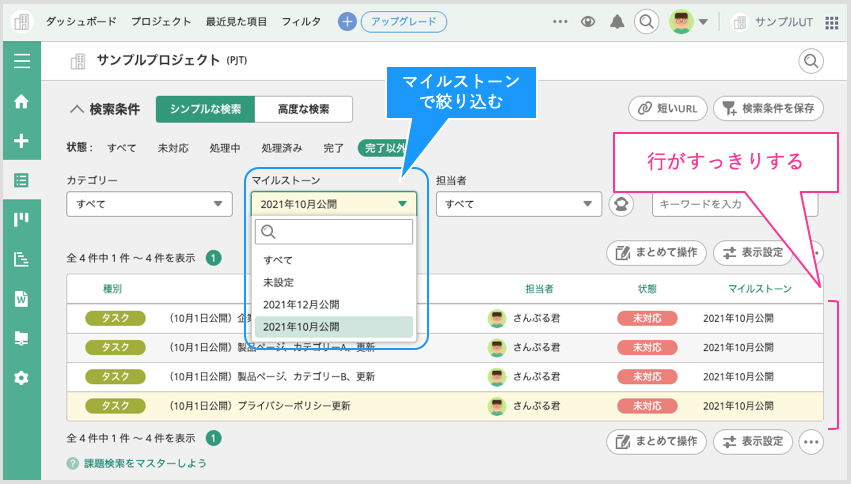
Task: Open the Board icon in sidebar
Action: [21, 220]
